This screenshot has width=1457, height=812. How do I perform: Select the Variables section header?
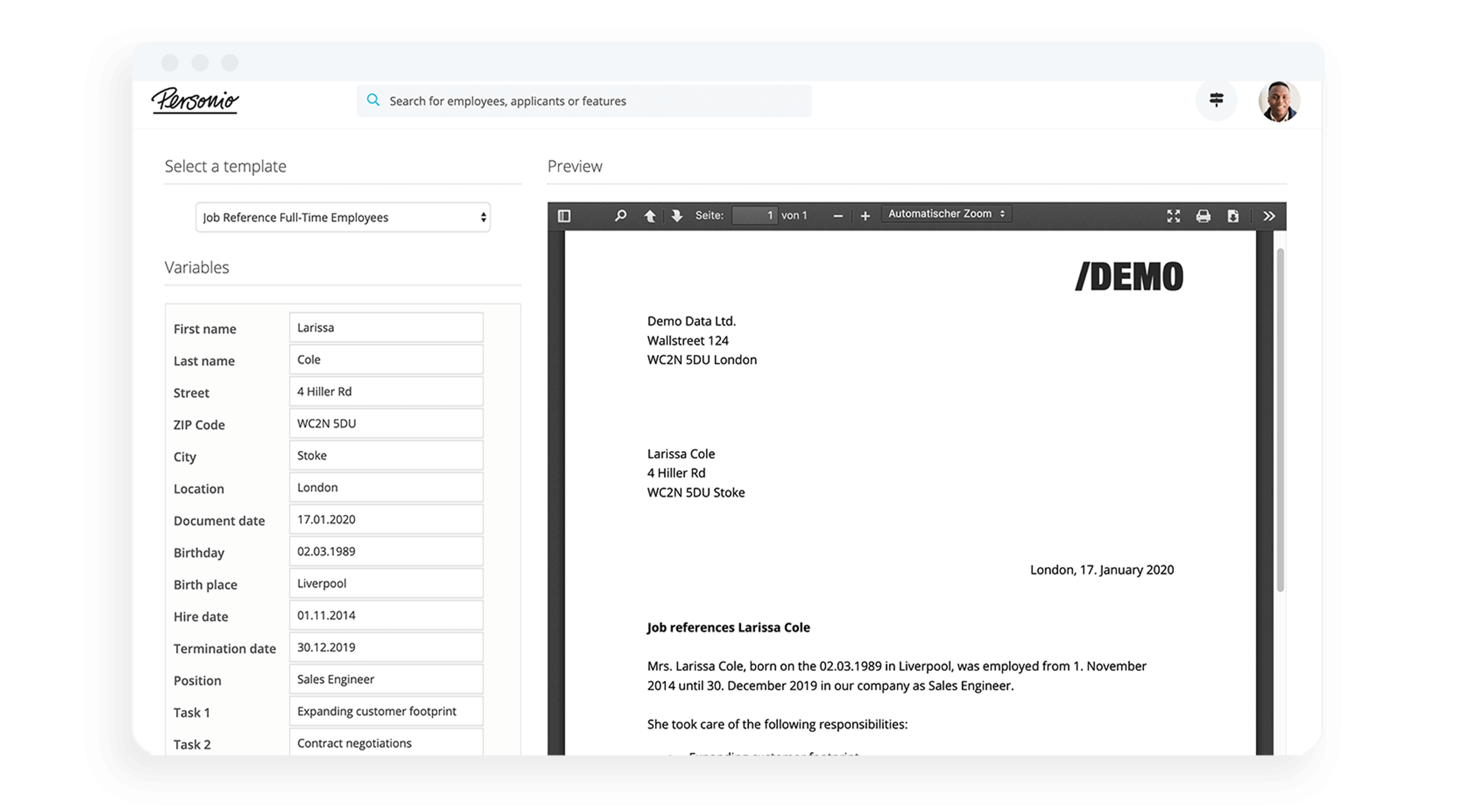197,266
